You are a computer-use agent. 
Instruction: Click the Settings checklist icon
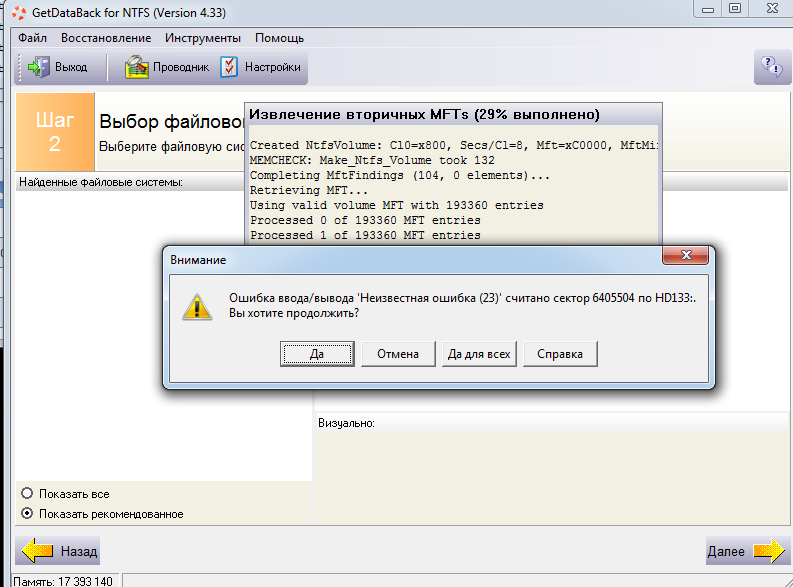[229, 67]
